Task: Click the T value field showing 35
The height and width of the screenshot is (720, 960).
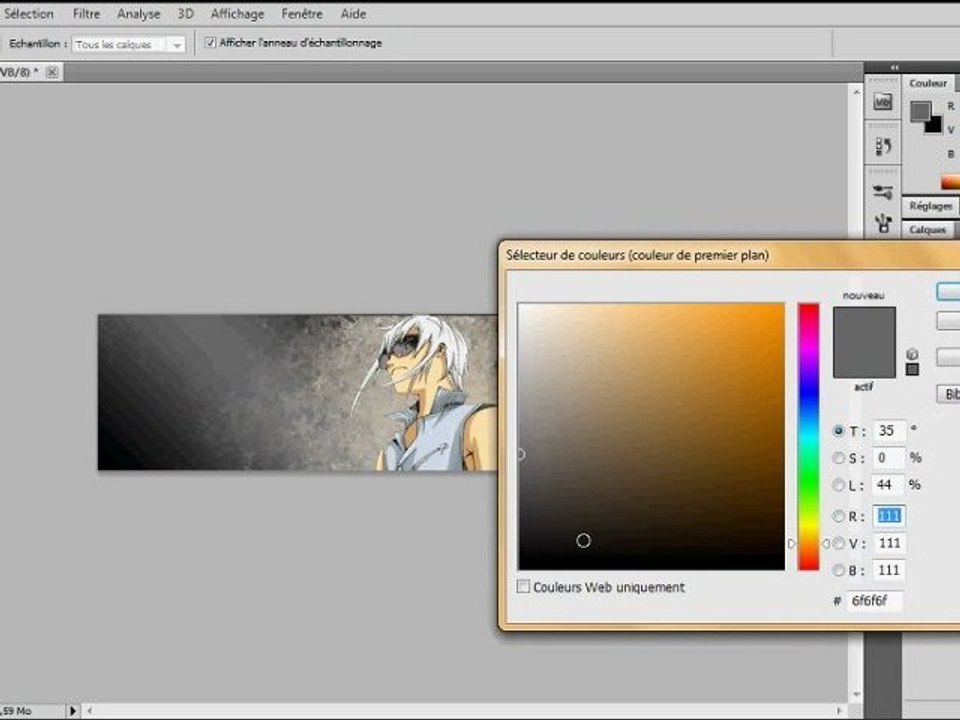Action: 889,431
